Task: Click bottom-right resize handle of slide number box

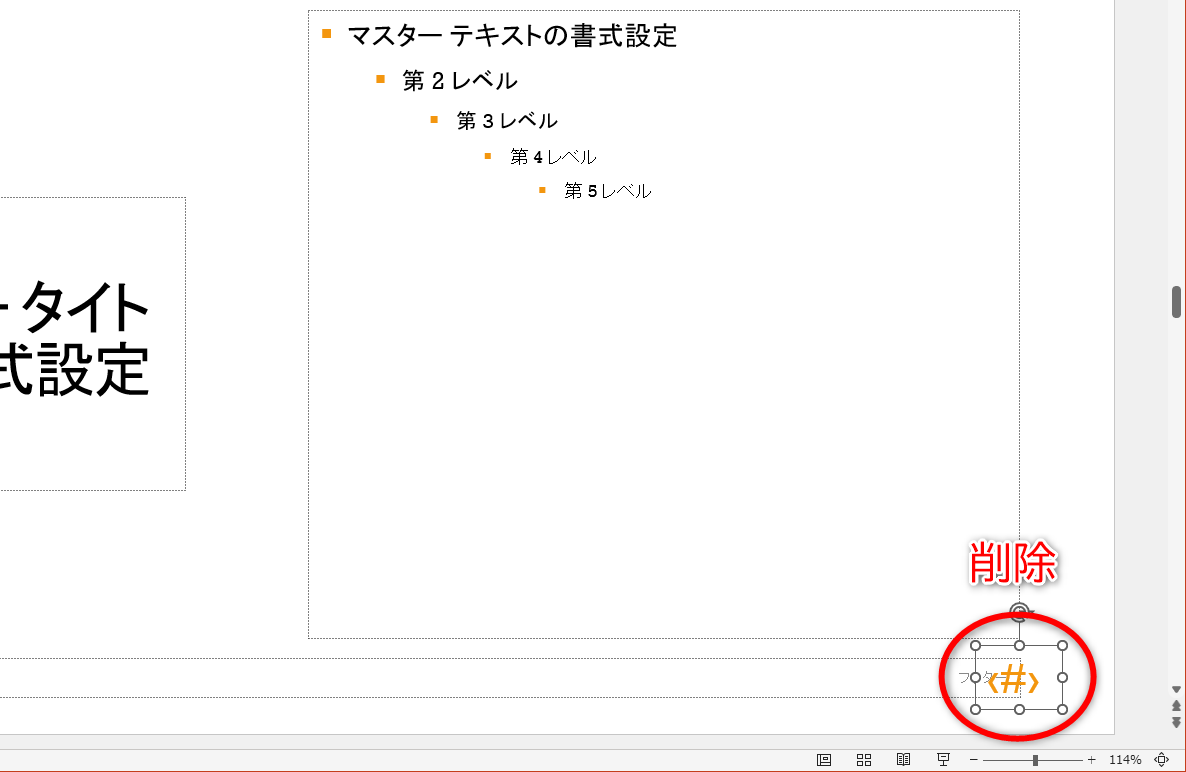Action: [1063, 709]
